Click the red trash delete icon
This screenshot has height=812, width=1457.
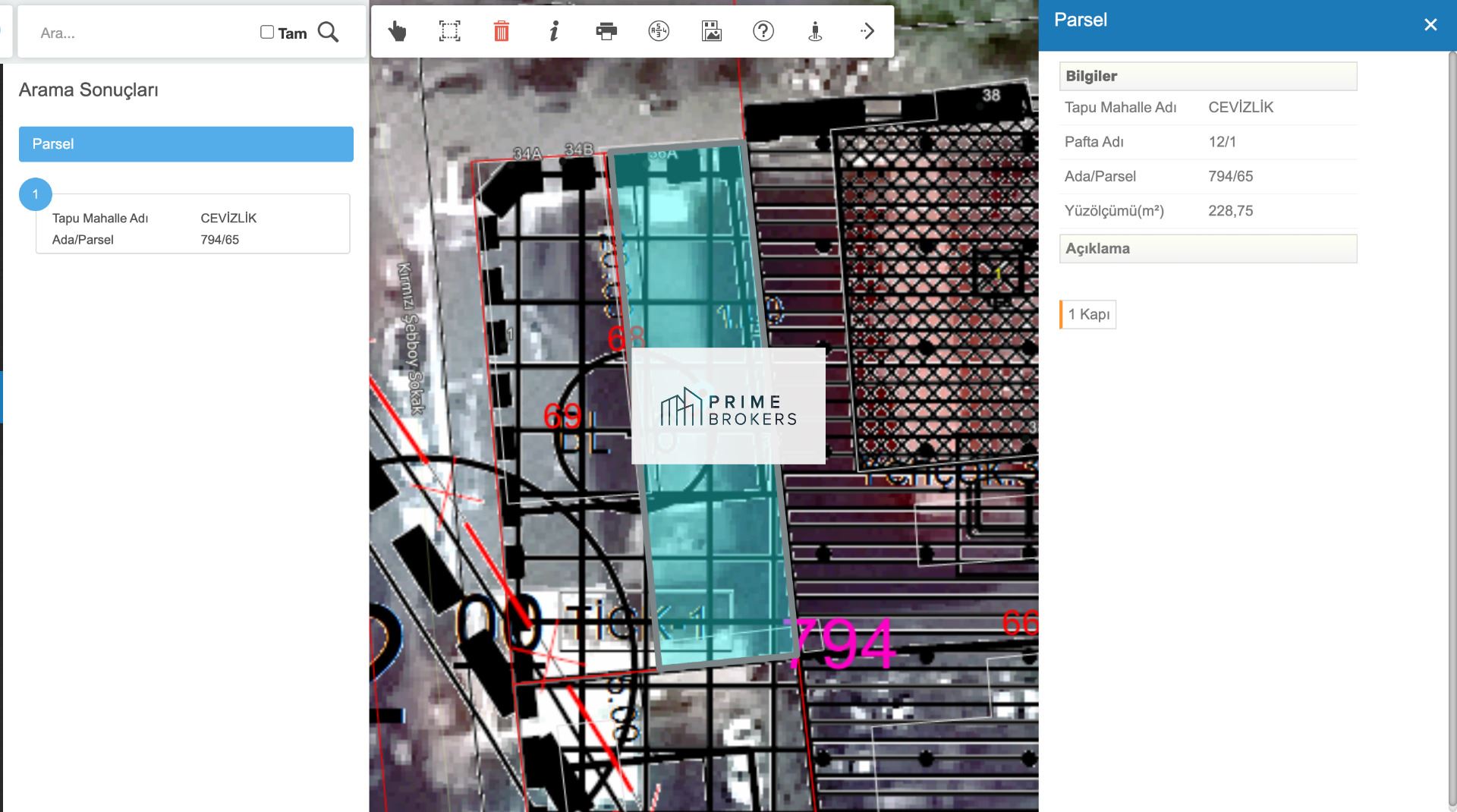click(502, 31)
